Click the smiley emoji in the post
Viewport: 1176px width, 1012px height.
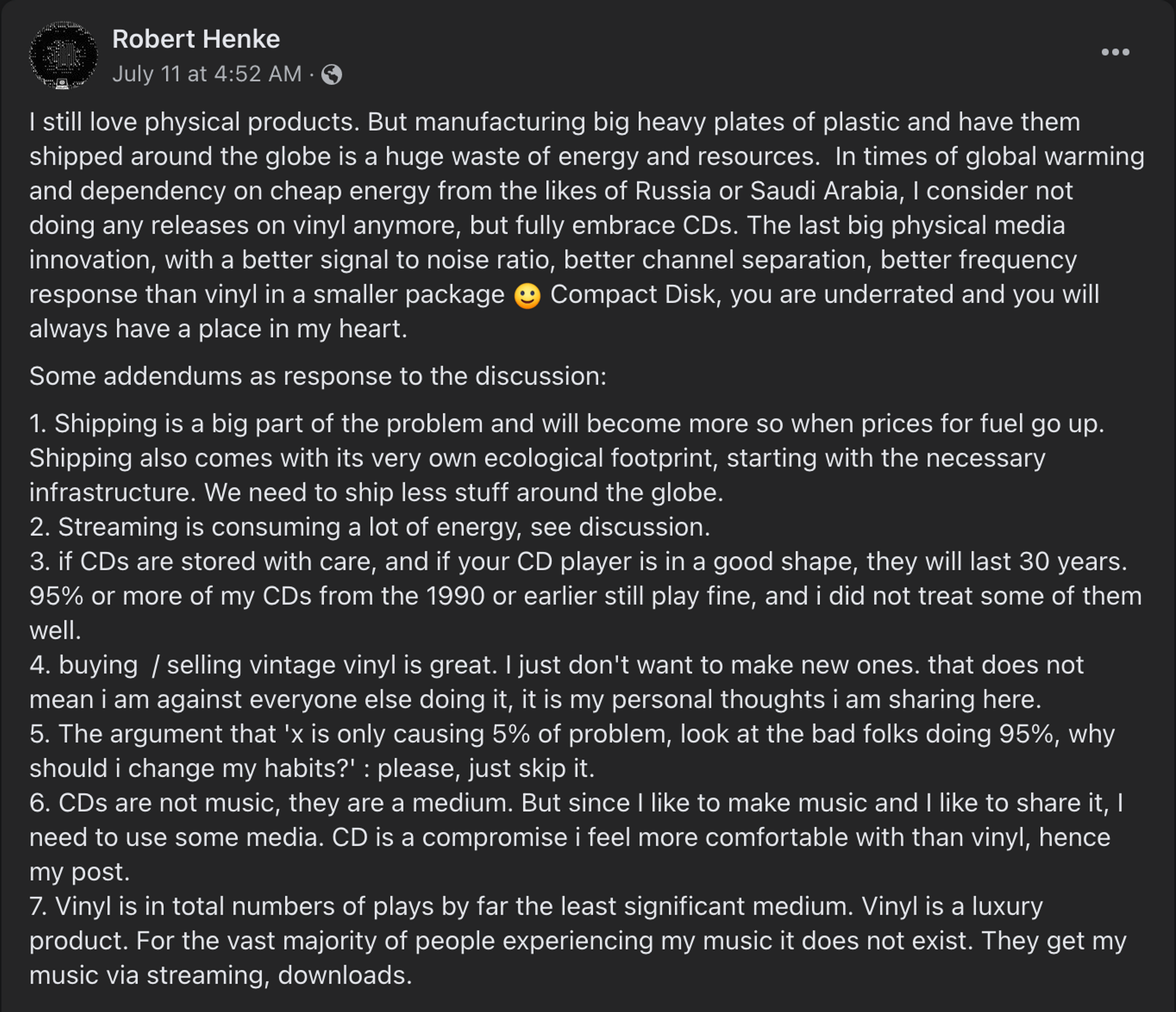527,296
